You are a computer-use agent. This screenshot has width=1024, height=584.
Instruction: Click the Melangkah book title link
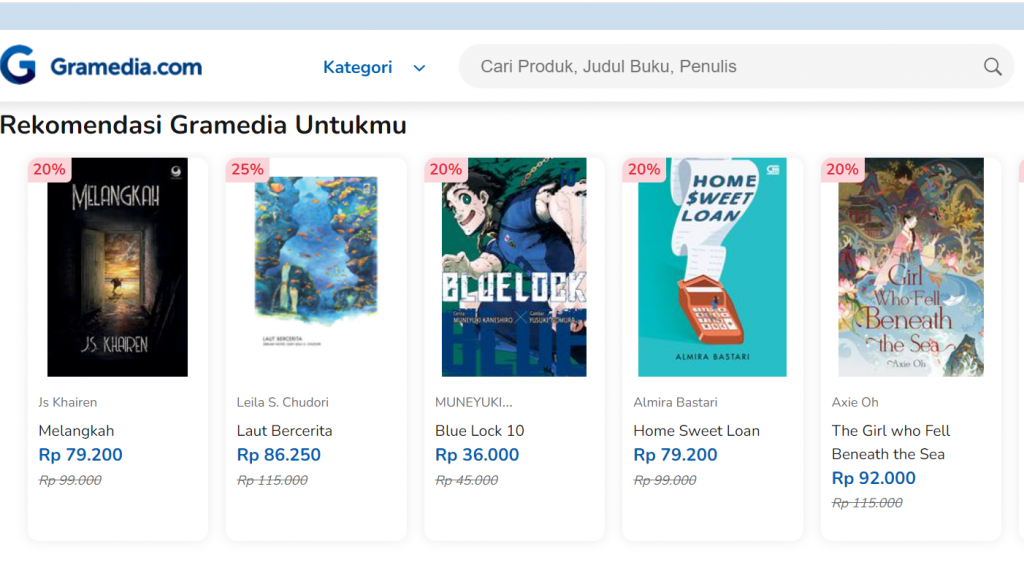coord(76,431)
